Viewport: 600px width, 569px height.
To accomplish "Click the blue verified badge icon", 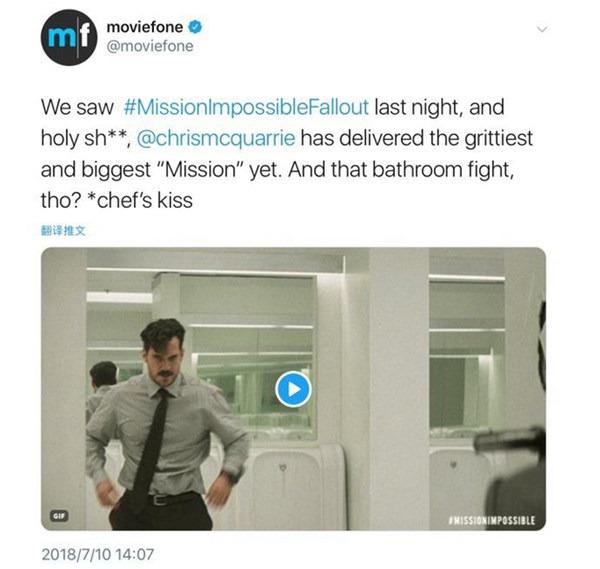I will coord(195,27).
